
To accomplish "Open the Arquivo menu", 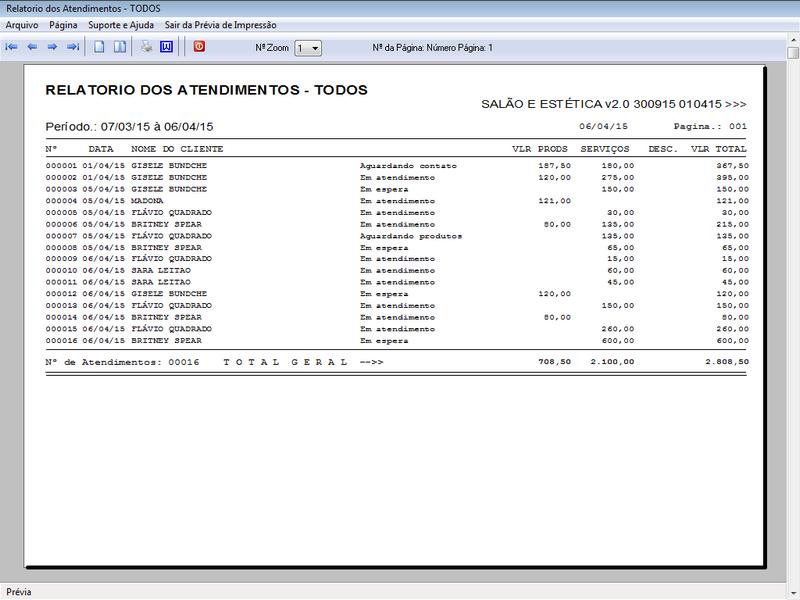I will tap(22, 24).
